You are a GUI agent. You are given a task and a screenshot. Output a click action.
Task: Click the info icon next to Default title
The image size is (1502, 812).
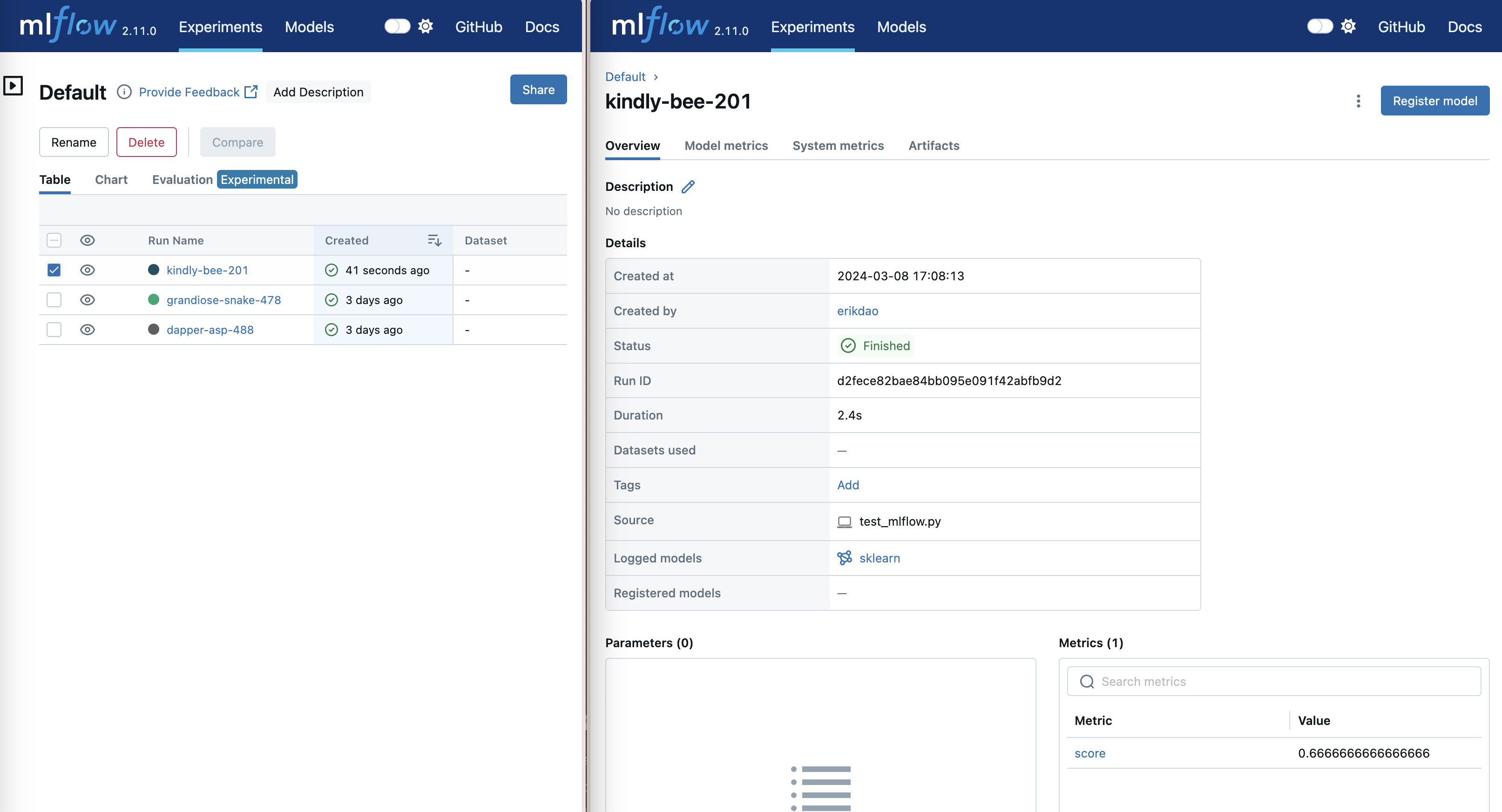[124, 92]
